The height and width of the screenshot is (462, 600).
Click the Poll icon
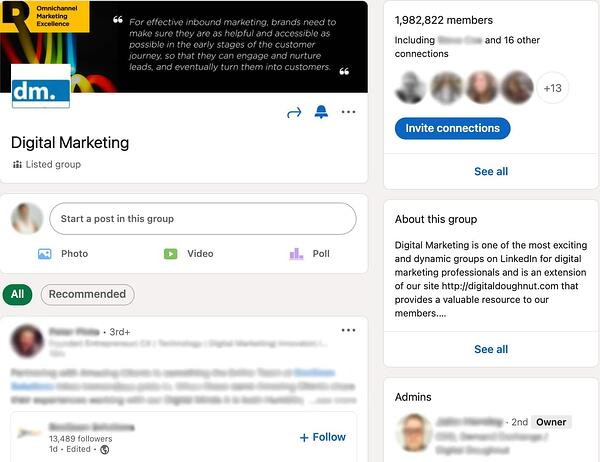[296, 254]
